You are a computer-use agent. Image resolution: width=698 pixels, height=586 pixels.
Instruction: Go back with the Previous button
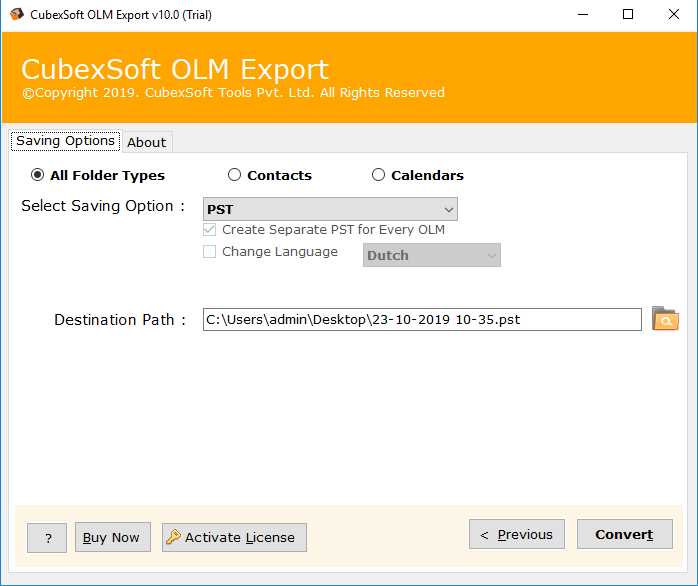pyautogui.click(x=516, y=535)
